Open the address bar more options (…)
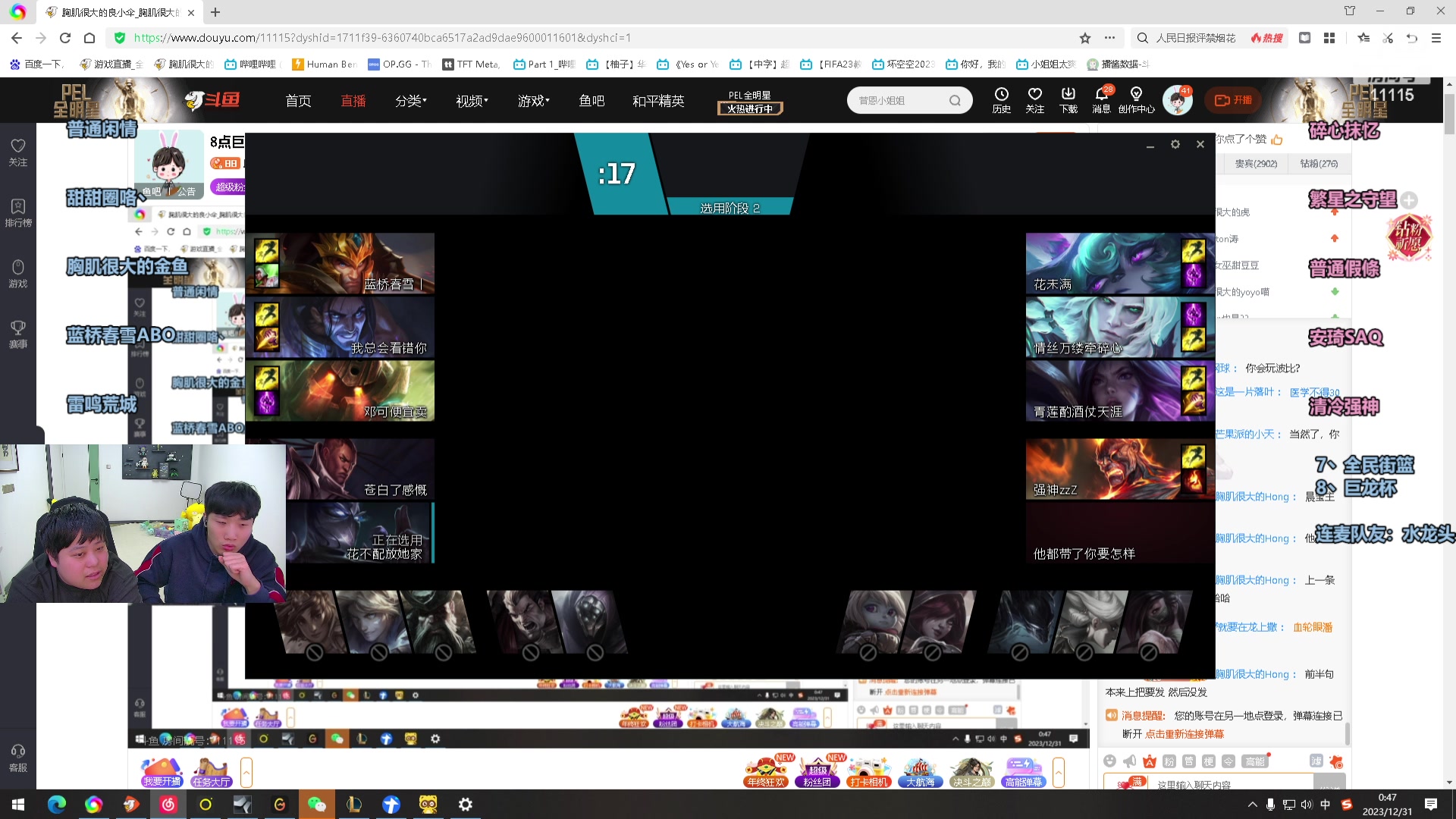This screenshot has height=819, width=1456. point(1110,38)
